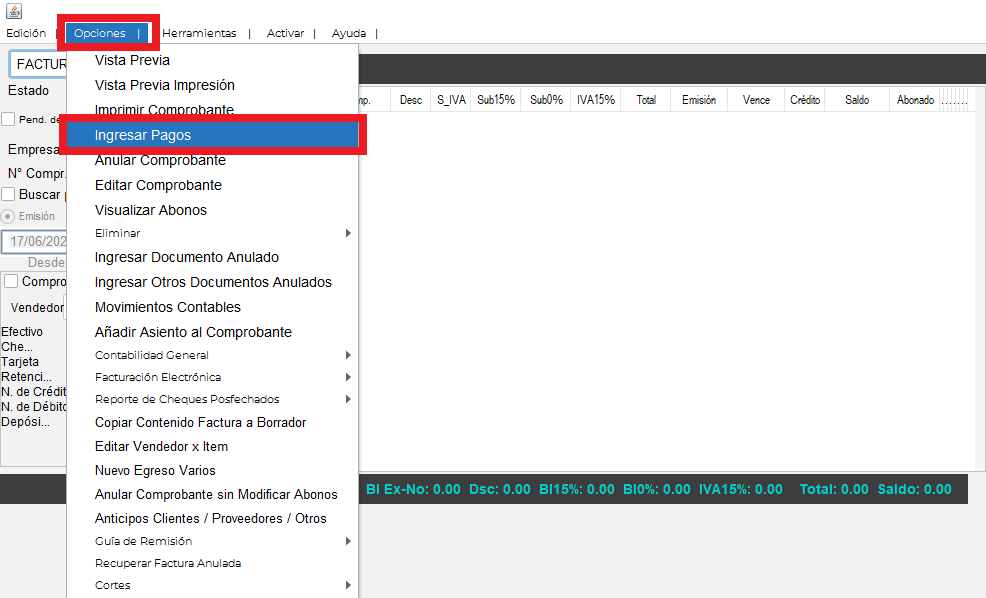
Task: Sort by Desc column header
Action: click(411, 100)
